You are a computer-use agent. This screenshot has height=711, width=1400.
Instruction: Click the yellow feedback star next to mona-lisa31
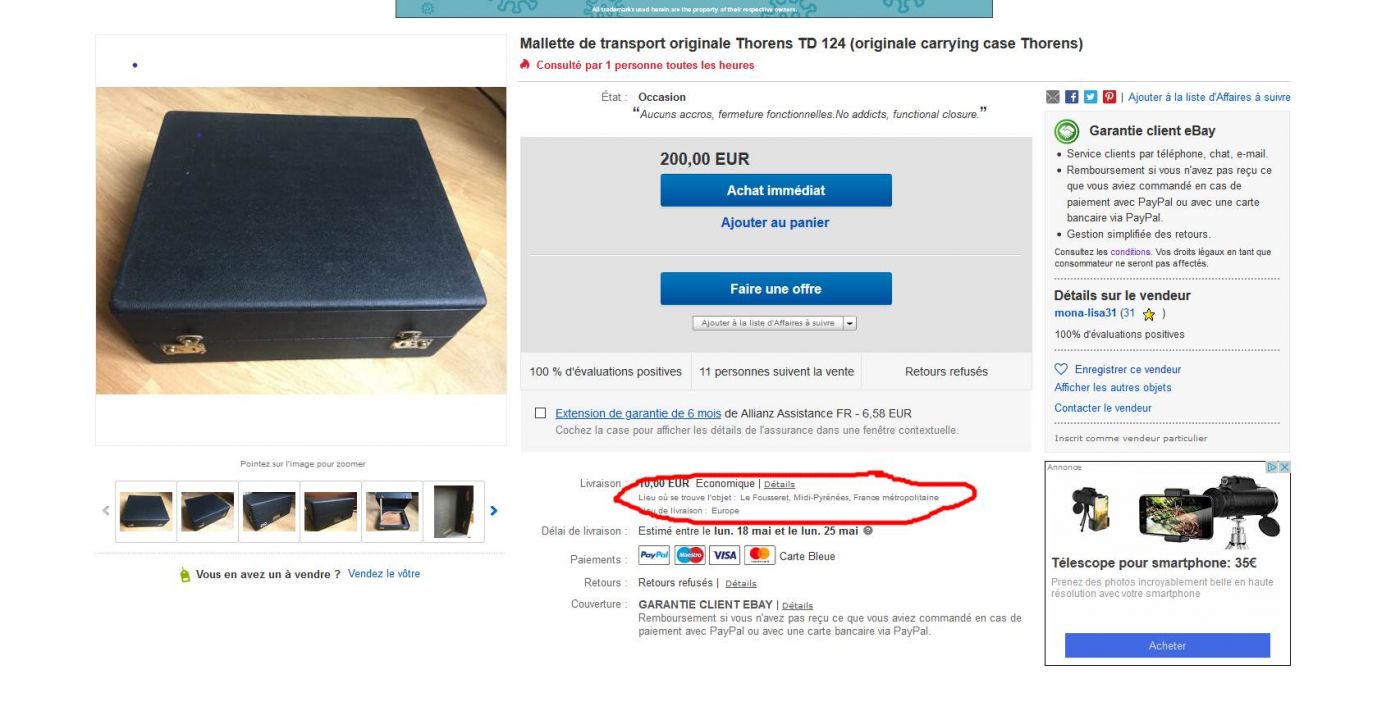(x=1148, y=314)
